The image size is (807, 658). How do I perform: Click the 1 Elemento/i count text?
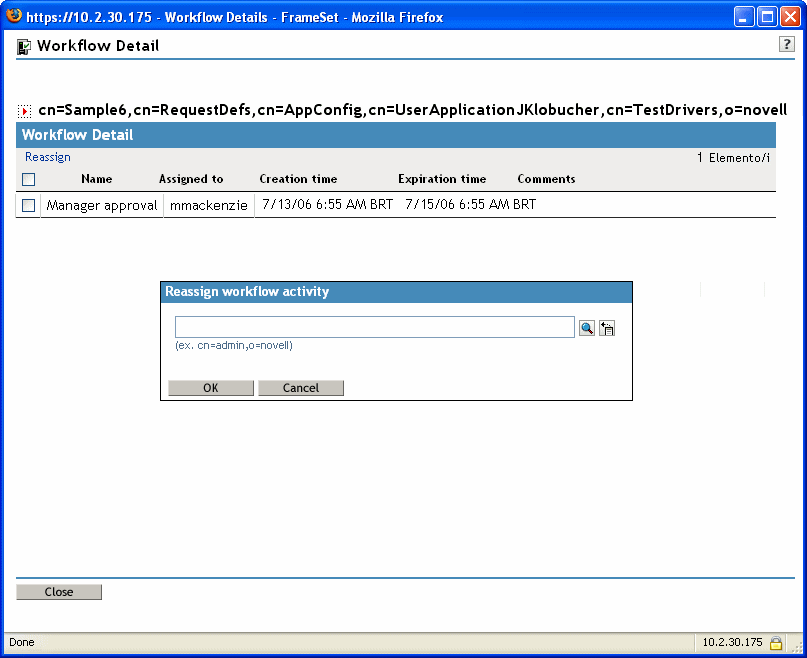tap(733, 158)
